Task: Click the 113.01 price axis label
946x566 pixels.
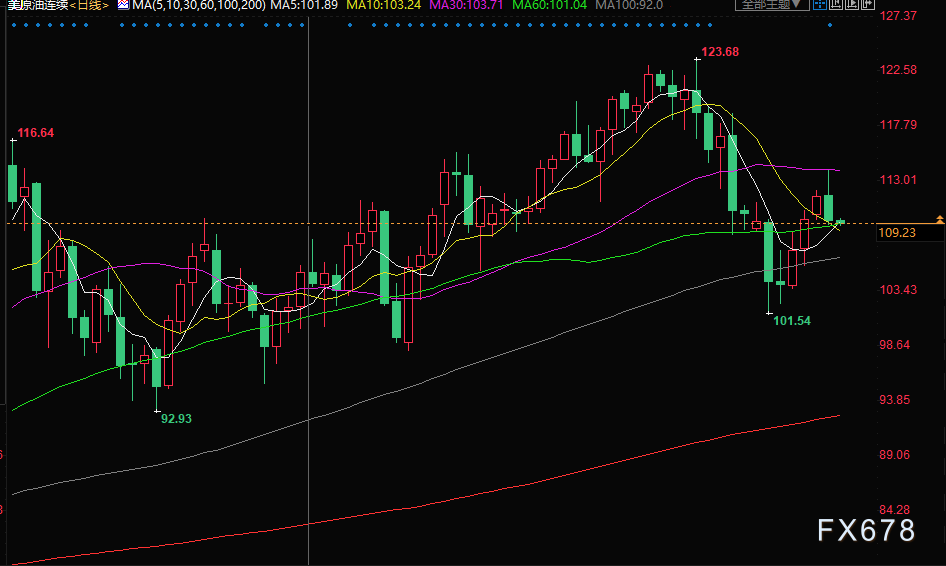Action: [898, 180]
